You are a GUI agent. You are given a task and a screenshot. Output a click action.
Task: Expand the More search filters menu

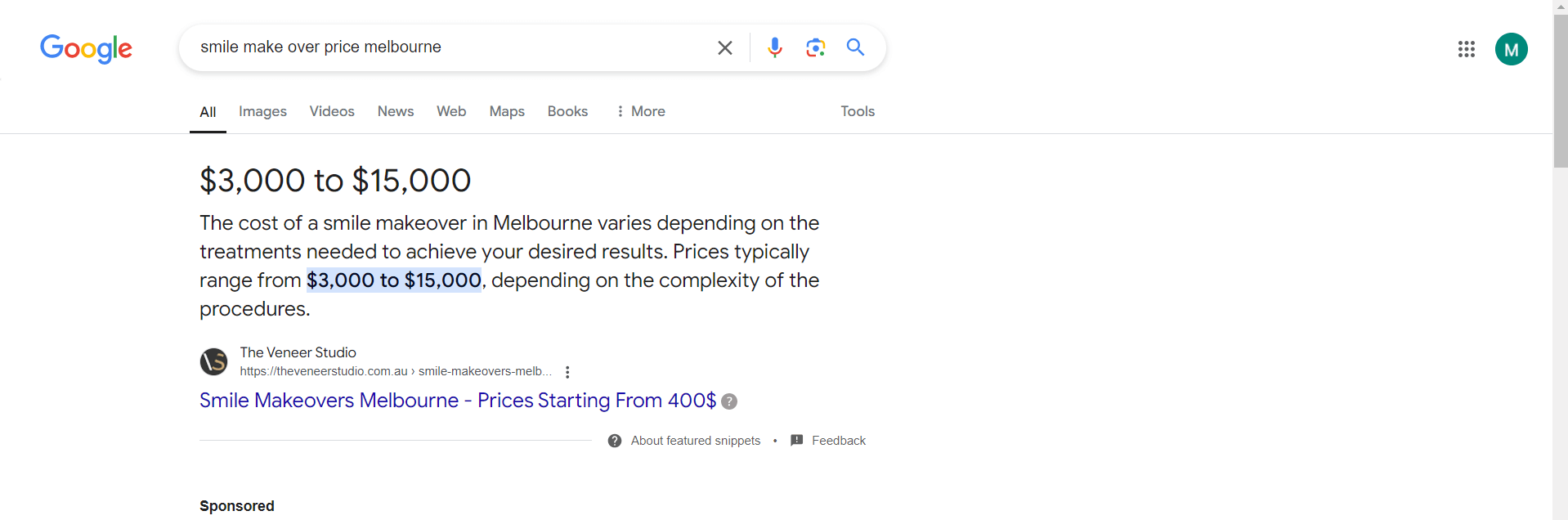click(x=641, y=111)
